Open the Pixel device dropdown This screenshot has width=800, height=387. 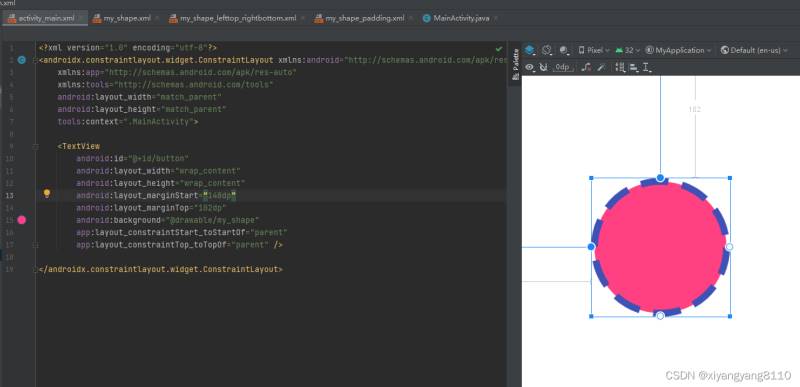click(x=594, y=50)
